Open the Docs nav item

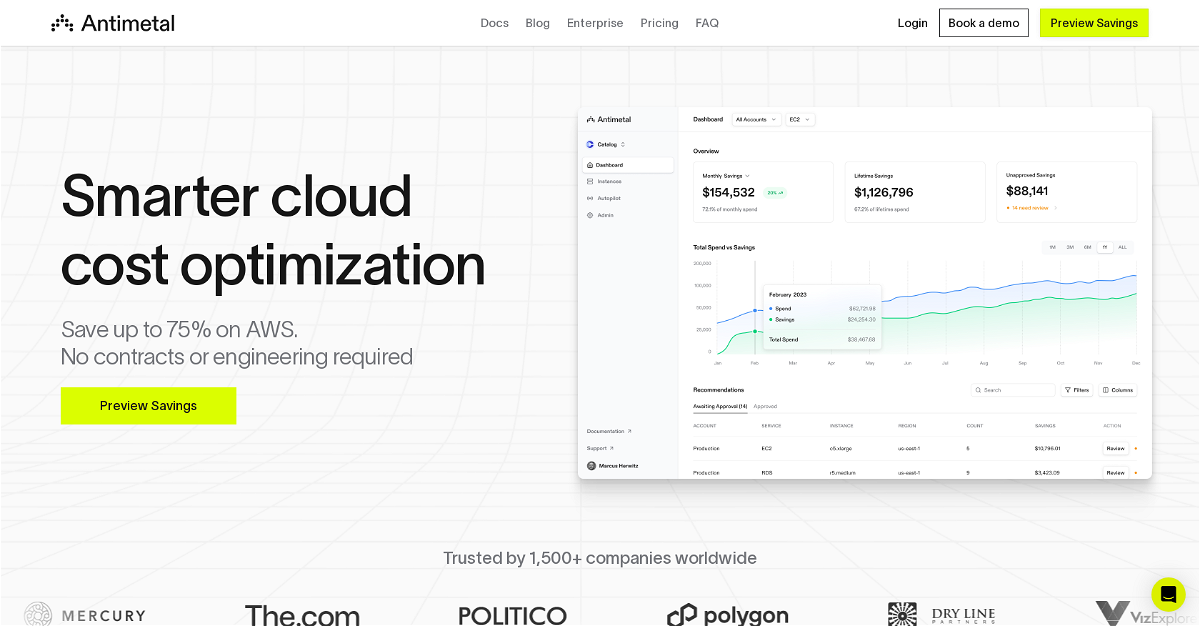click(x=494, y=23)
